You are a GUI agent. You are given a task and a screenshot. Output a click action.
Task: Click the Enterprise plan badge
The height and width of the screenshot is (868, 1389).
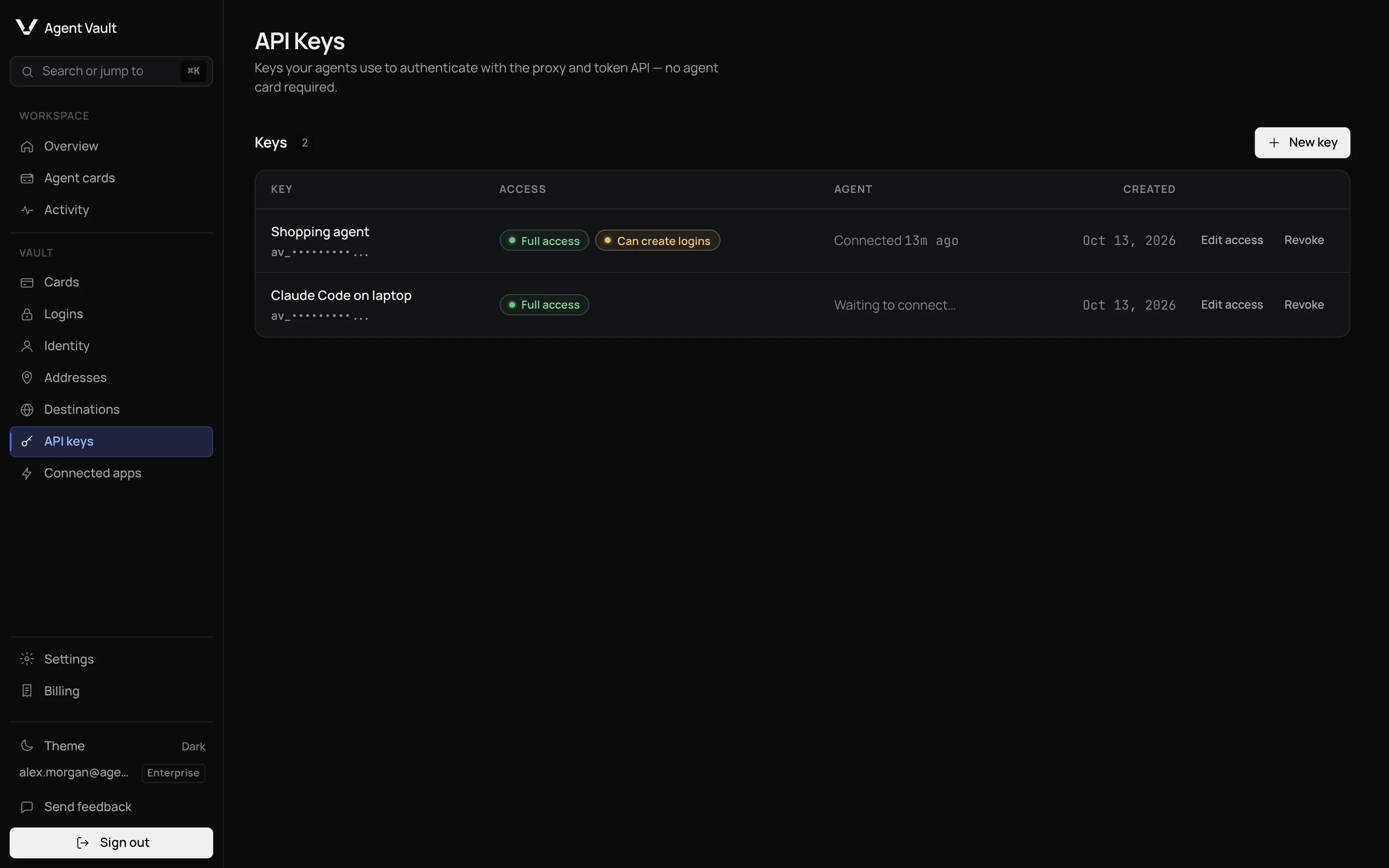tap(173, 773)
